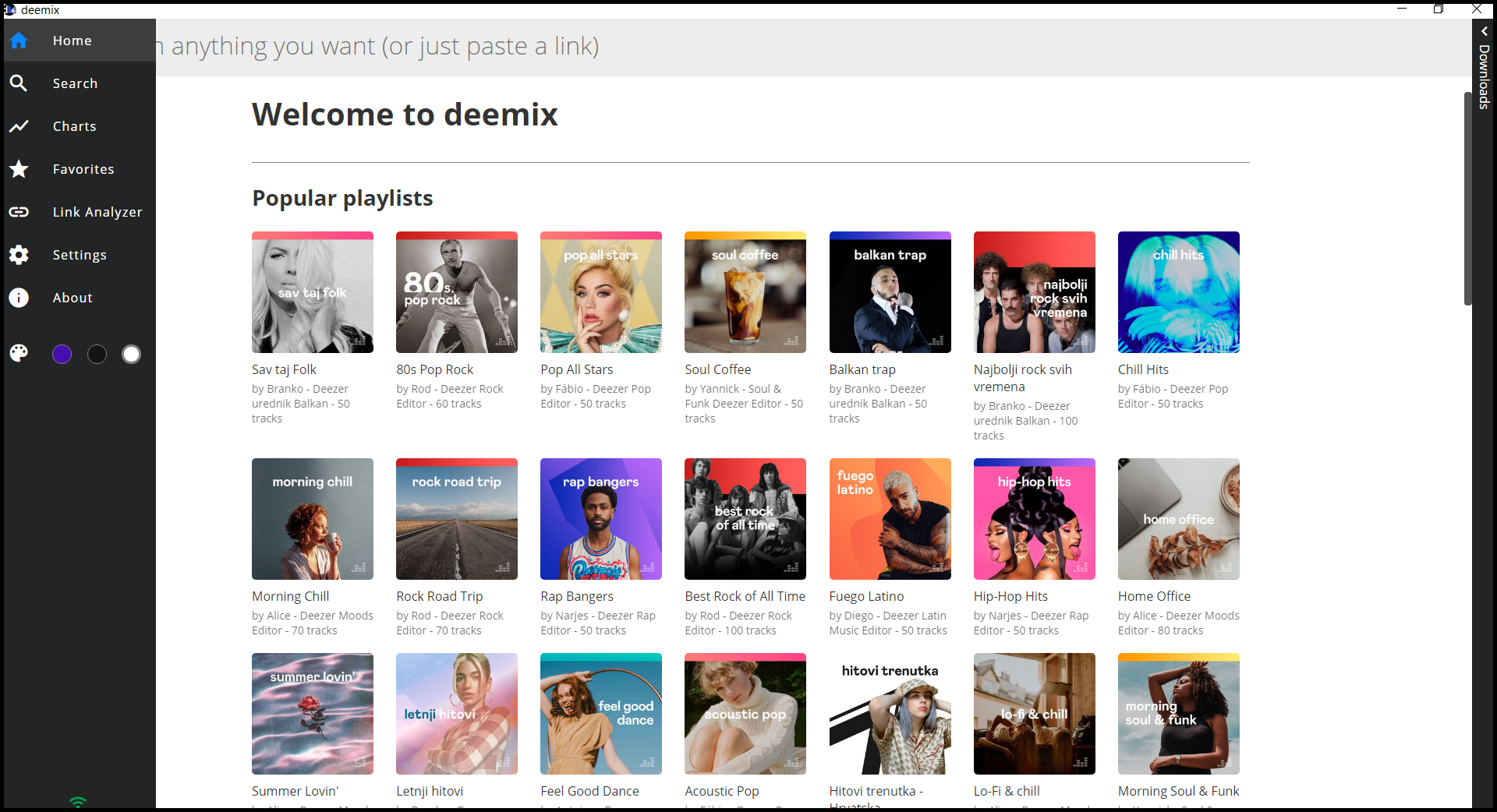Screen dimensions: 1497x812
Task: Open the Soul Coffee cover art
Action: 745,292
